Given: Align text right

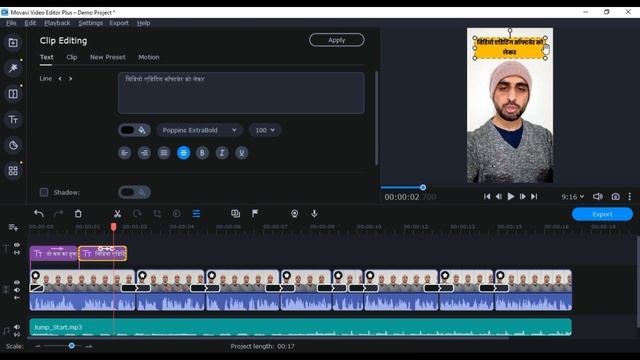Looking at the screenshot, I should coord(144,153).
